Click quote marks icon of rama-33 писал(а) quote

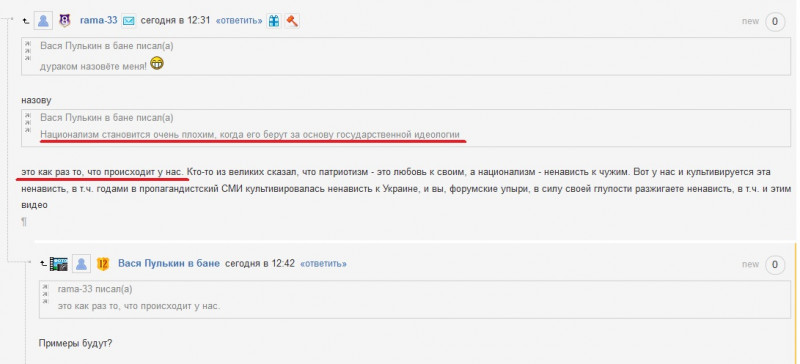(x=46, y=294)
